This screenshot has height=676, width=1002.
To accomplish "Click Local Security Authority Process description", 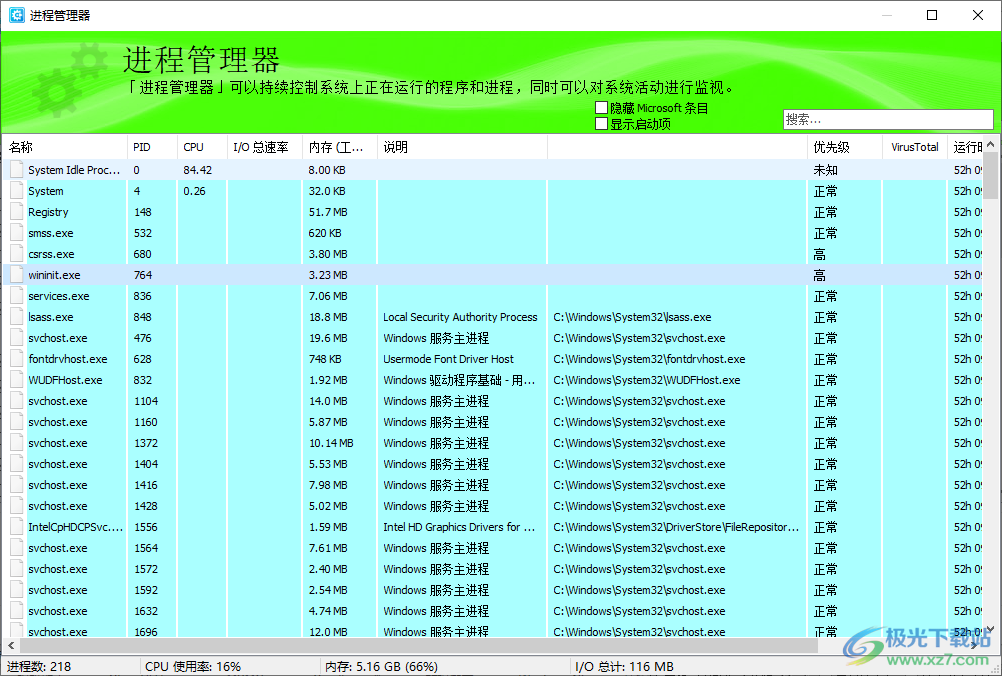I will click(x=460, y=317).
